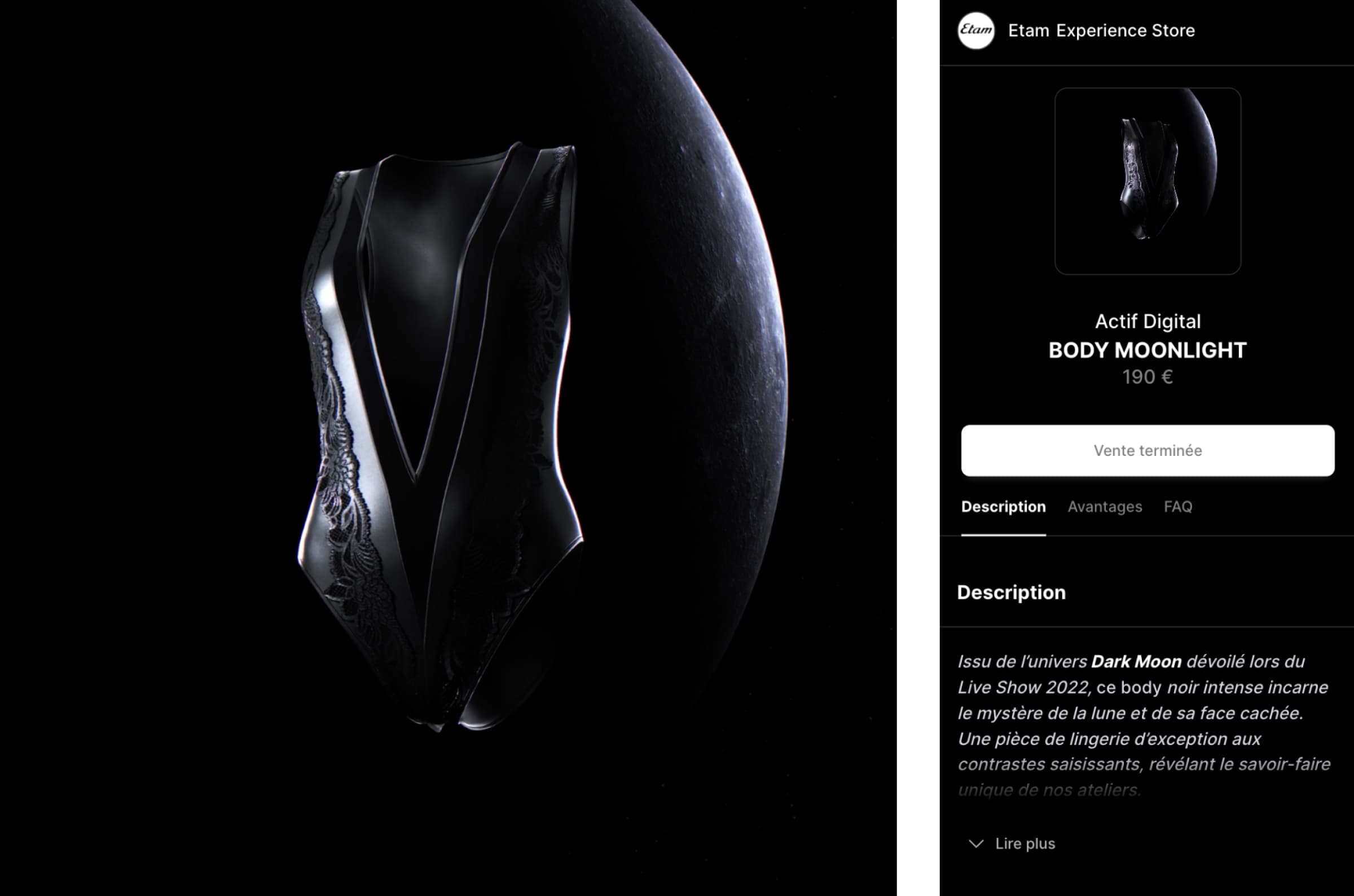This screenshot has width=1354, height=896.
Task: Click the BODY MOONLIGHT product title
Action: click(1147, 350)
